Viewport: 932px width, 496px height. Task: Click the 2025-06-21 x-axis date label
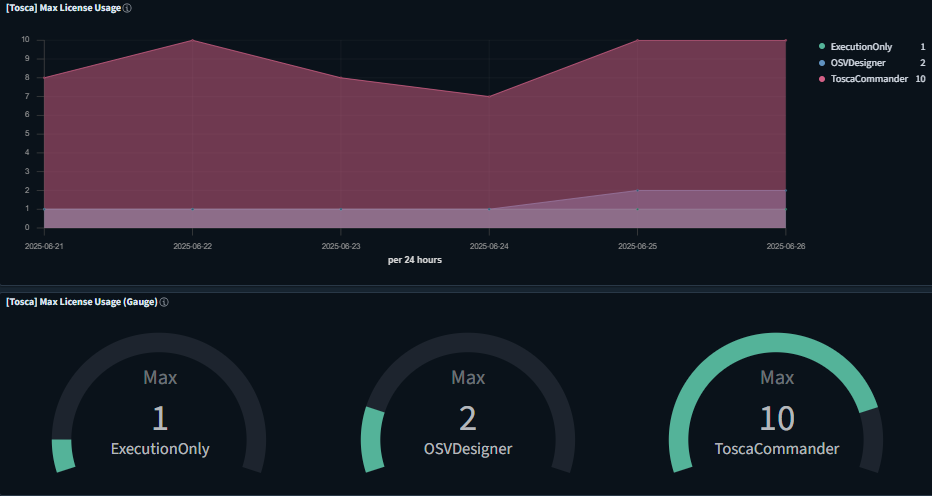pyautogui.click(x=45, y=245)
